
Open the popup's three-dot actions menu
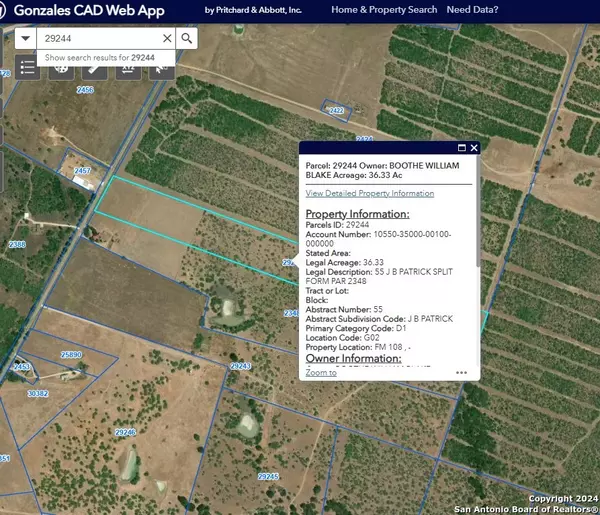pos(461,372)
